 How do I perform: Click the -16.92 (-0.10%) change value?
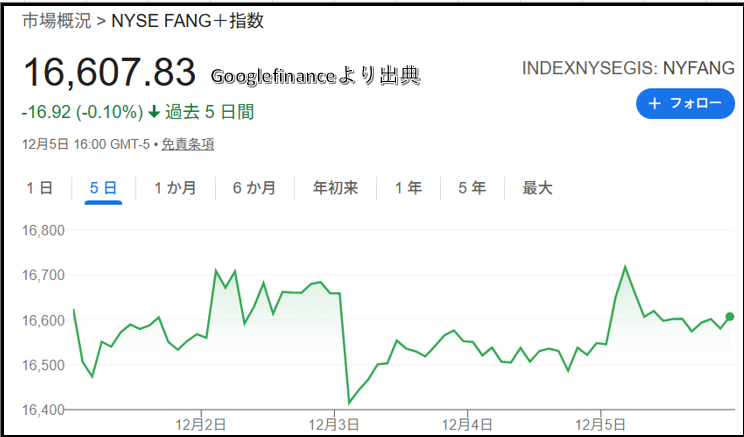pyautogui.click(x=82, y=112)
